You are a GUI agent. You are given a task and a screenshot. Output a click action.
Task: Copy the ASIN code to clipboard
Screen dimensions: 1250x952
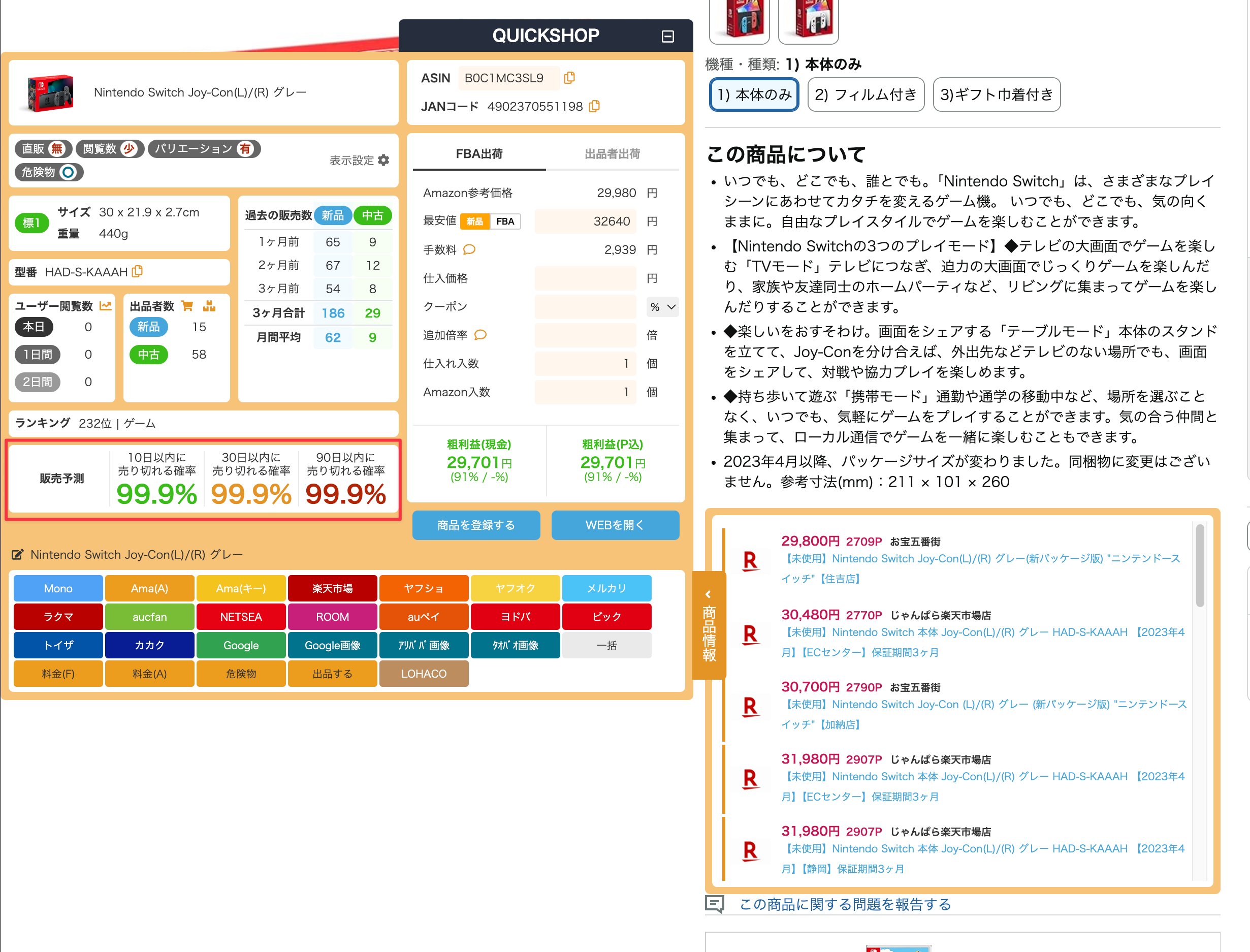tap(569, 78)
